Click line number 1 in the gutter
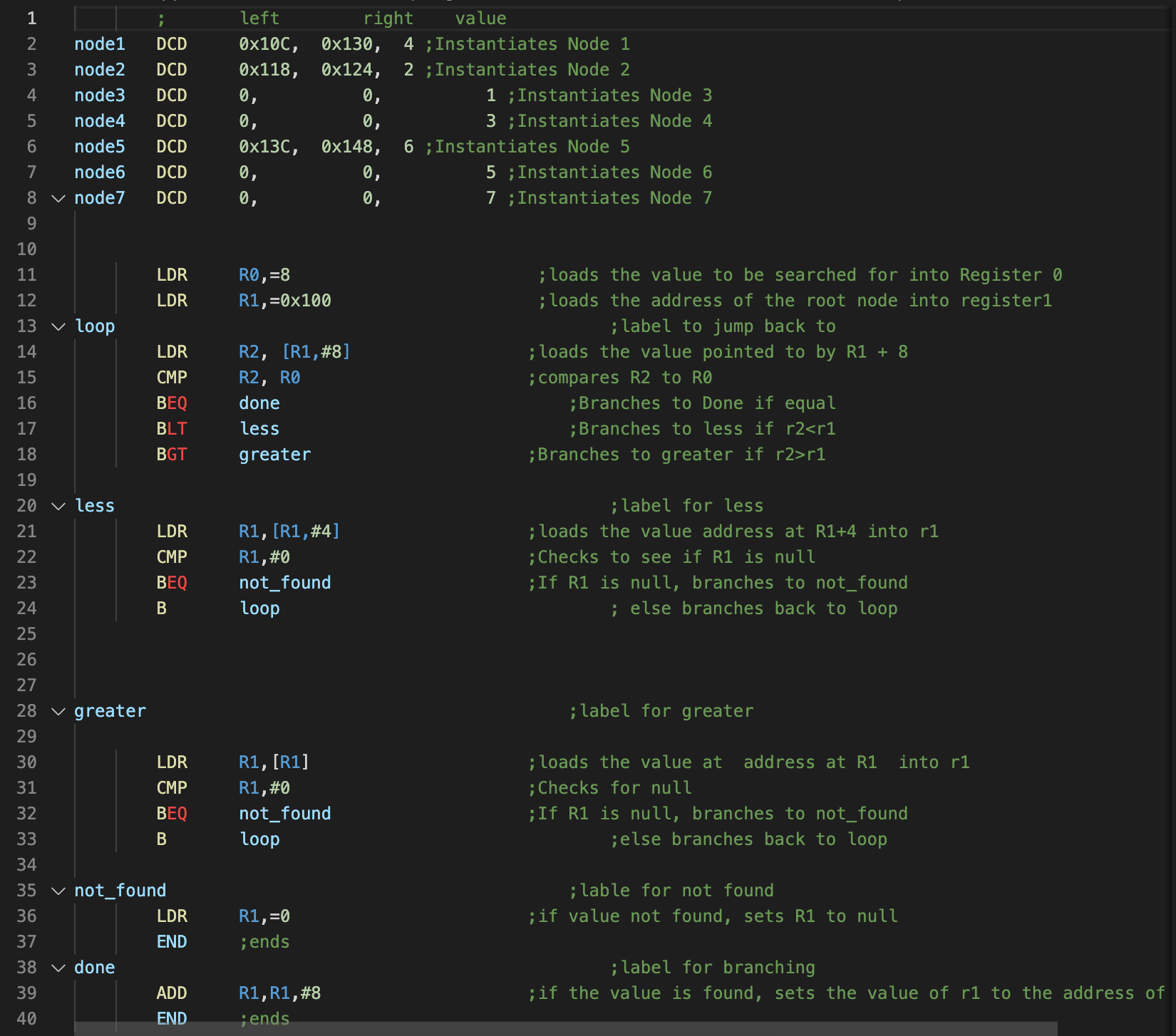The height and width of the screenshot is (1036, 1176). (x=31, y=19)
